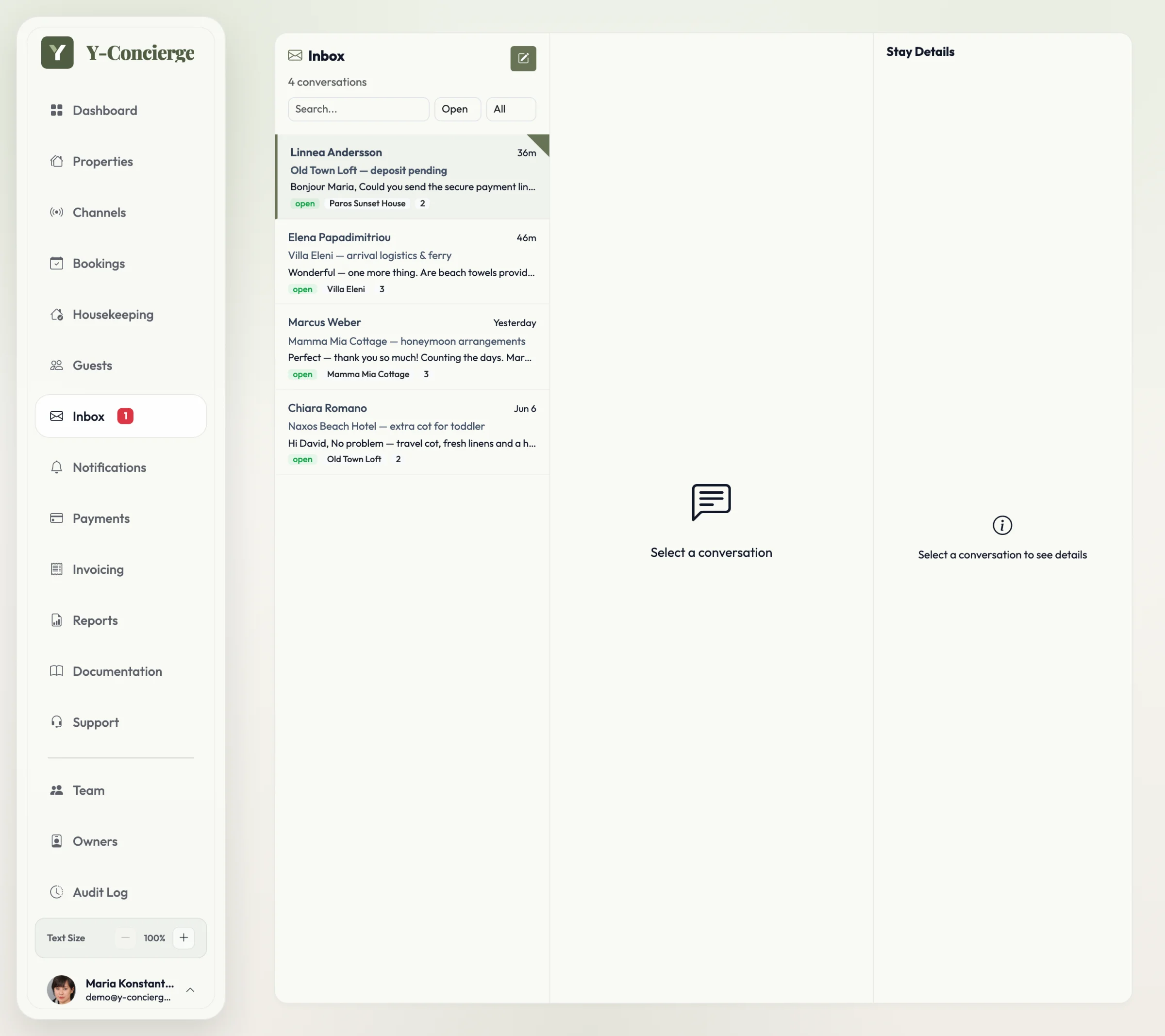Click the Channels broadcast icon

pos(56,212)
